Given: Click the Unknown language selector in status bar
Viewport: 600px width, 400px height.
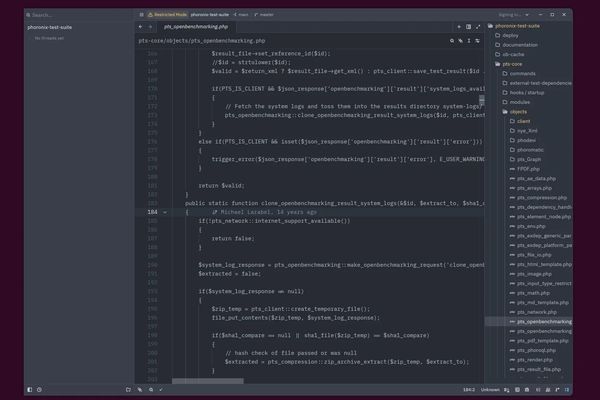Looking at the screenshot, I should tap(490, 390).
